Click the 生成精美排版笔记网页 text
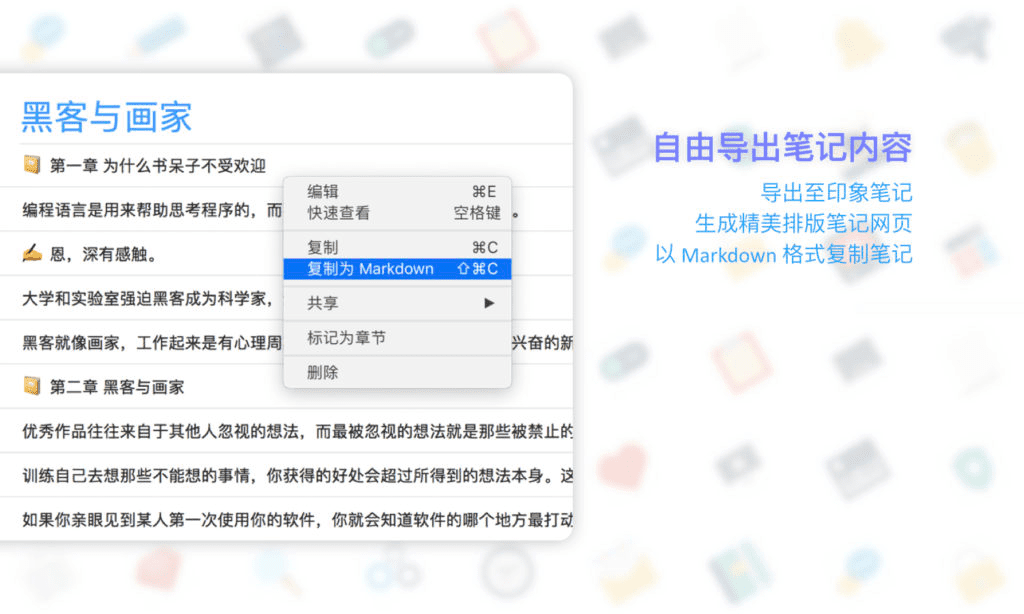Image resolution: width=1024 pixels, height=614 pixels. pos(803,223)
